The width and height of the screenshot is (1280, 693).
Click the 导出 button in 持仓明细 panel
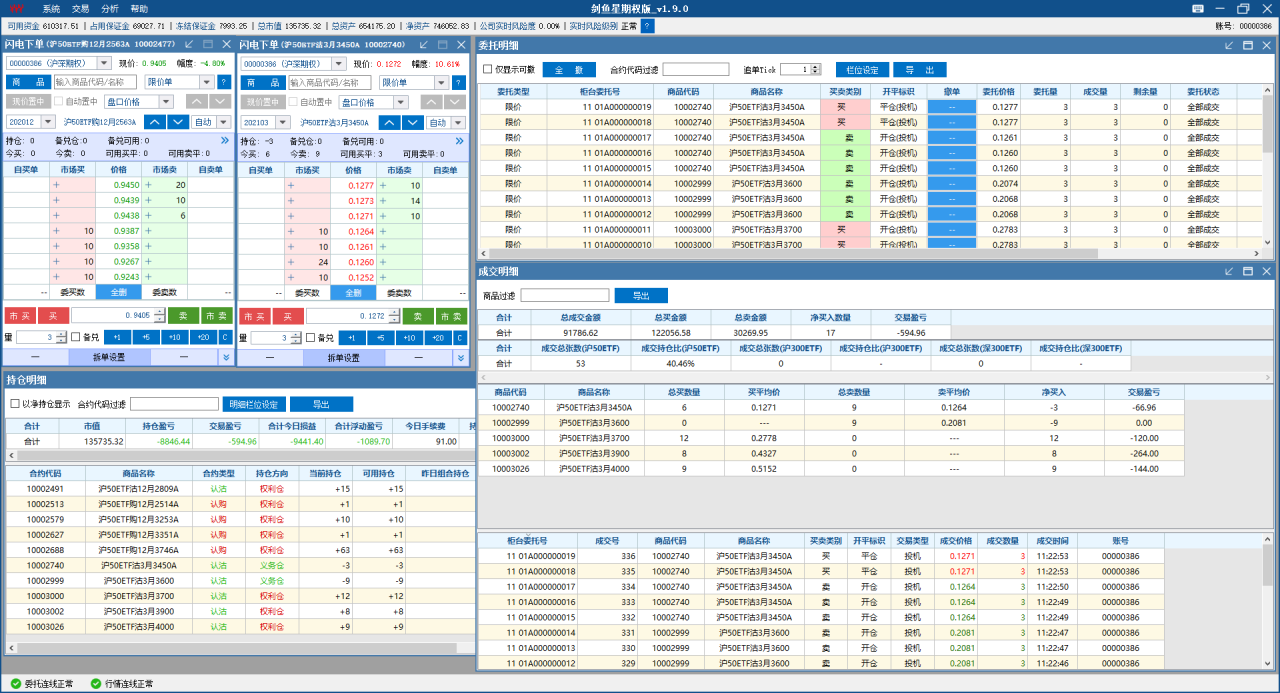[321, 404]
